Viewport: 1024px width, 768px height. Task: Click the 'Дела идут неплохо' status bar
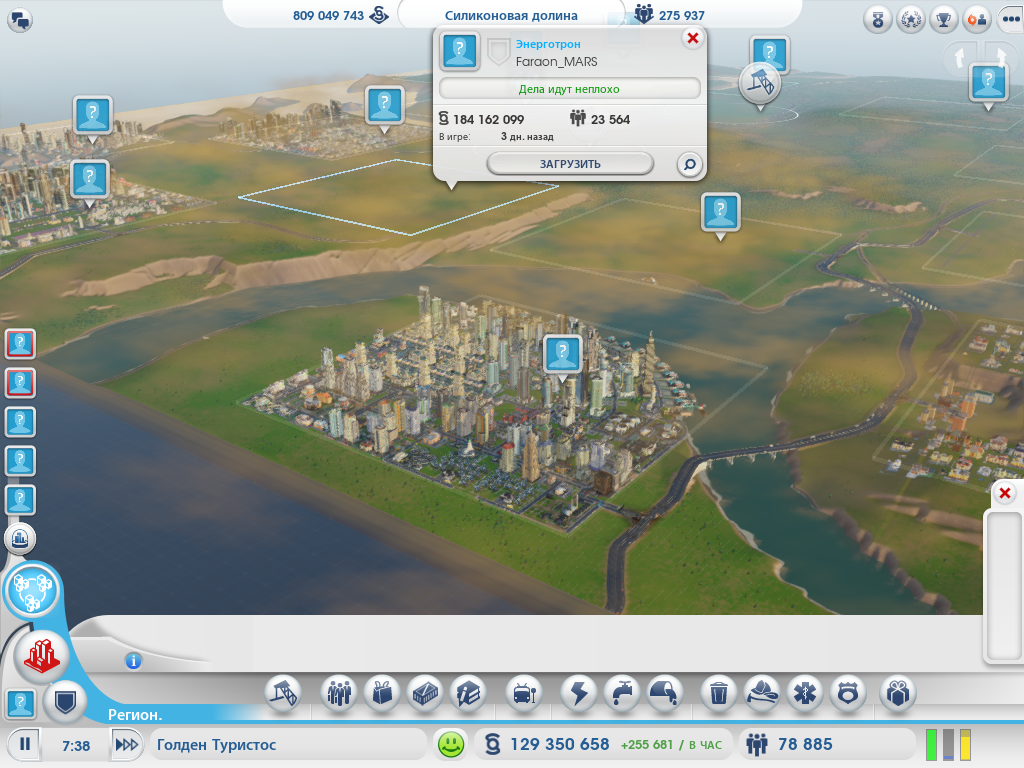[x=569, y=89]
